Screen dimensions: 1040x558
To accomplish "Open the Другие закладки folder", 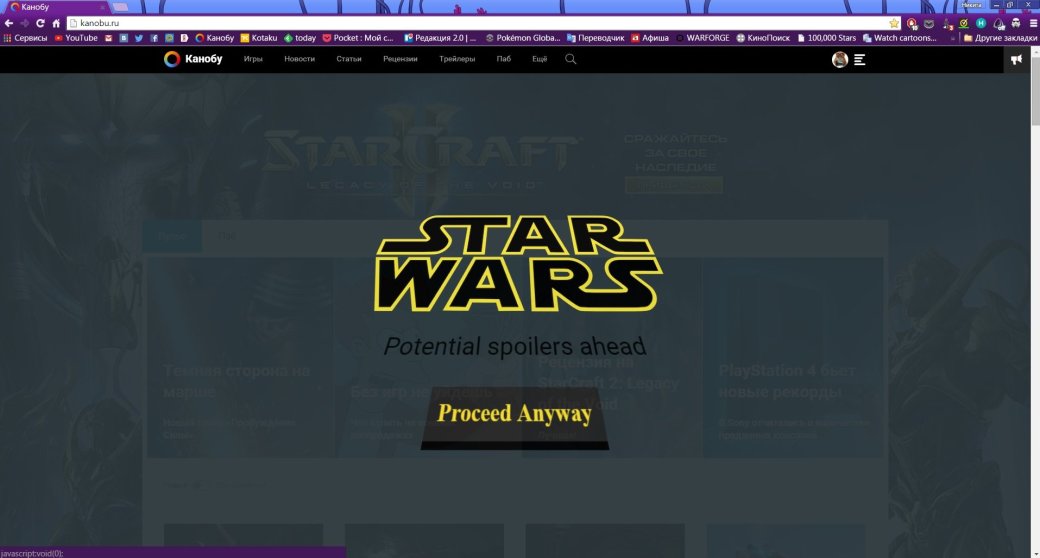I will tap(1000, 38).
